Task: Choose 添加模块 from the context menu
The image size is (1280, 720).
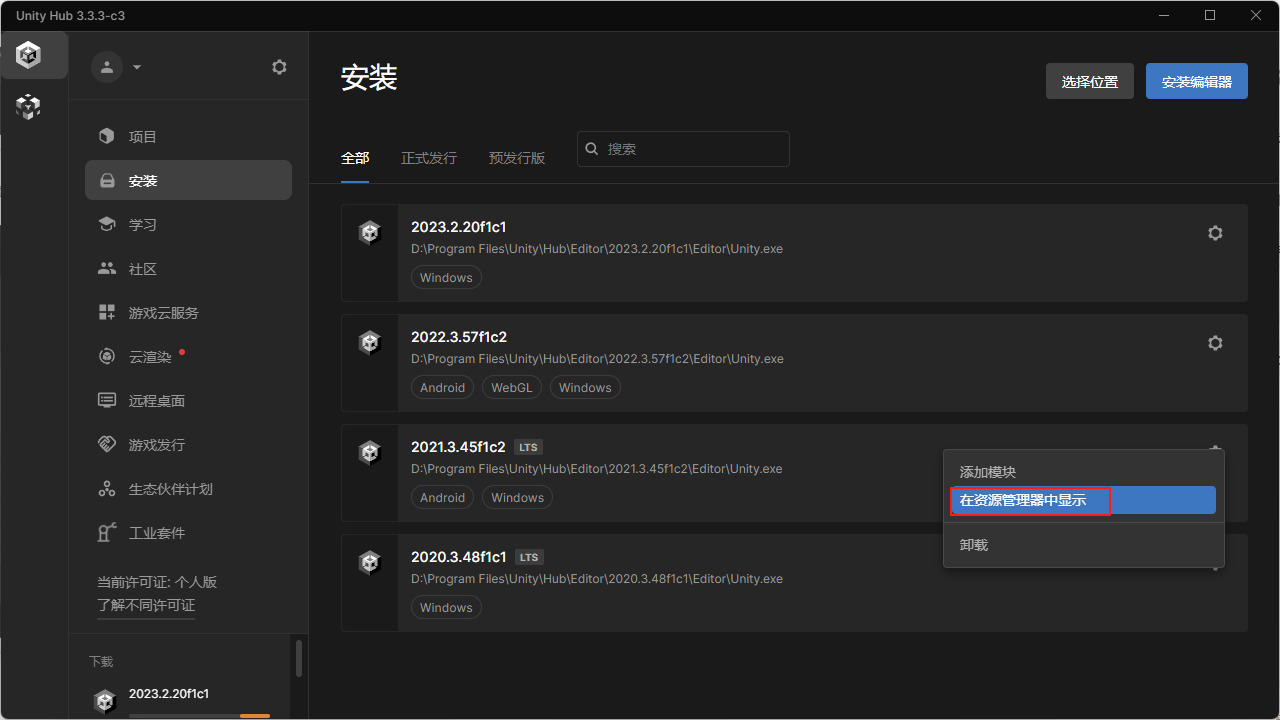Action: point(1084,472)
